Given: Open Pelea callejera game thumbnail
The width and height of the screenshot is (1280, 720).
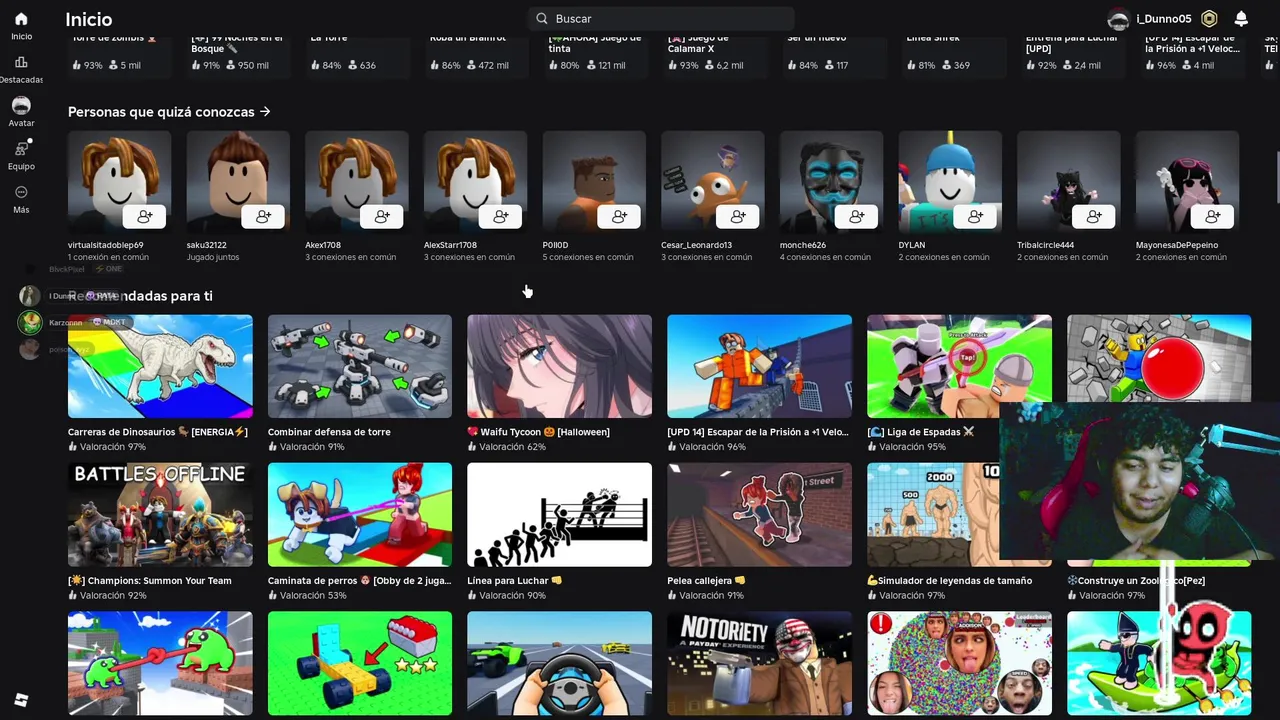Looking at the screenshot, I should point(759,514).
